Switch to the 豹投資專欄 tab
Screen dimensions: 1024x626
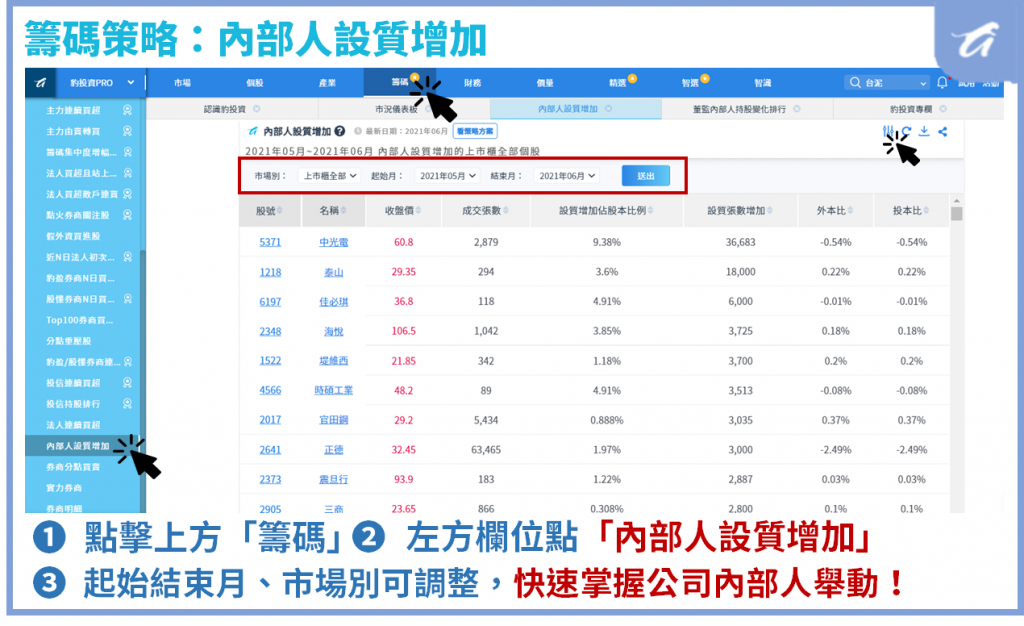(x=911, y=109)
